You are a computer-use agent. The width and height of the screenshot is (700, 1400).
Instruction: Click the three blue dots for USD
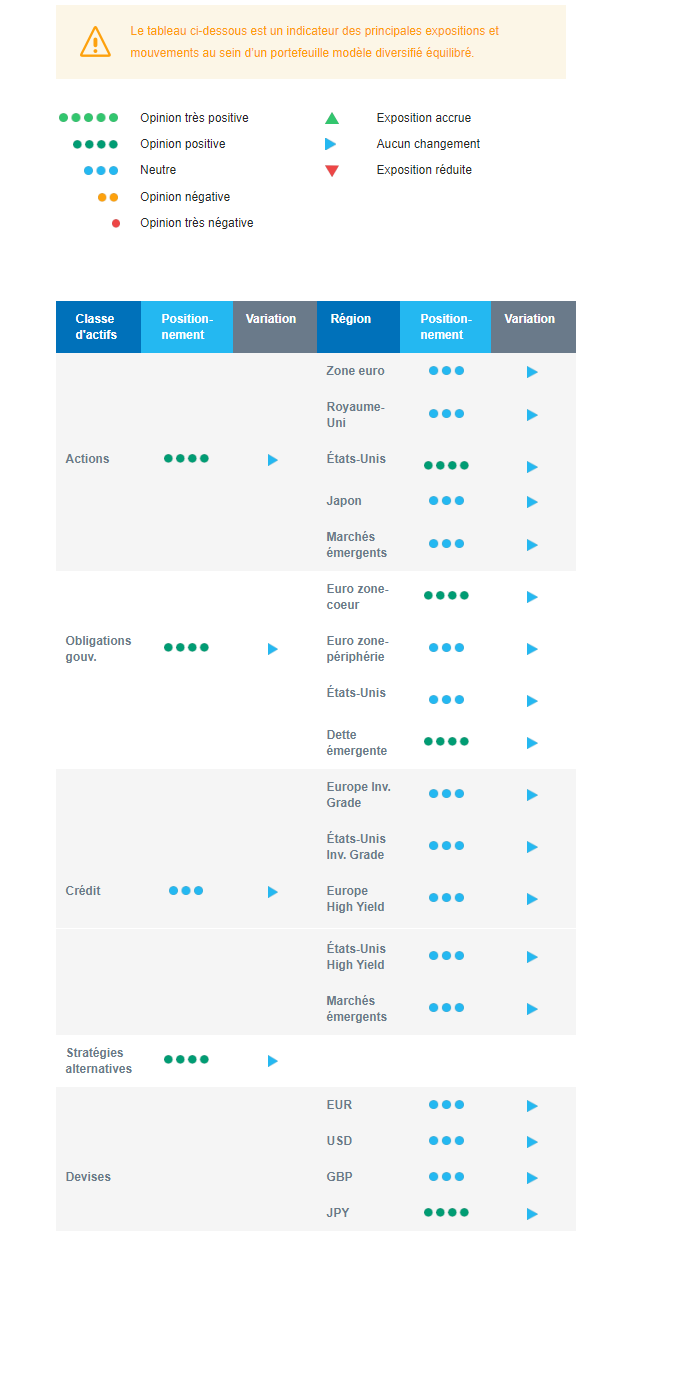(446, 1141)
